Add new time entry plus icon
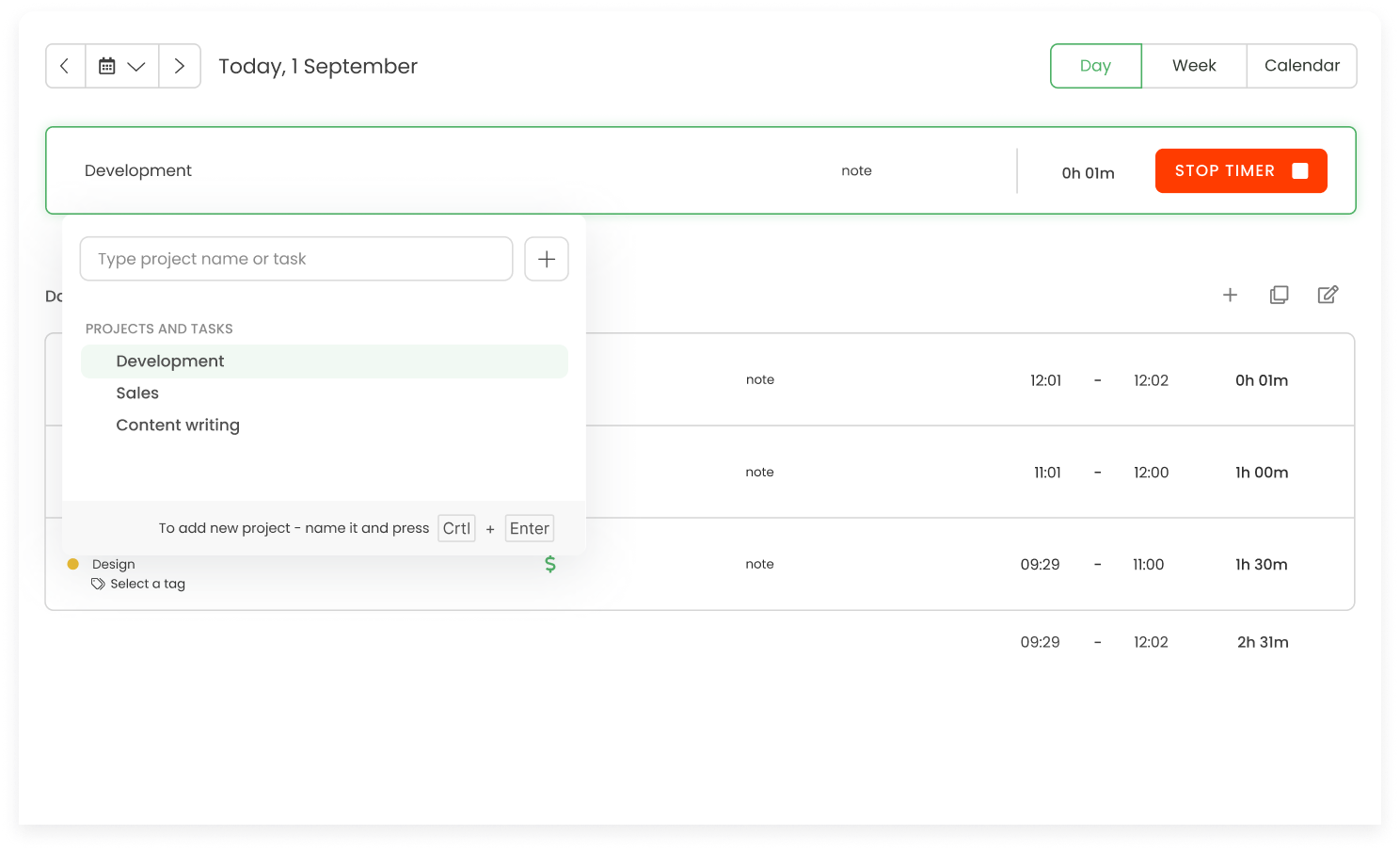The width and height of the screenshot is (1400, 851). [1230, 295]
